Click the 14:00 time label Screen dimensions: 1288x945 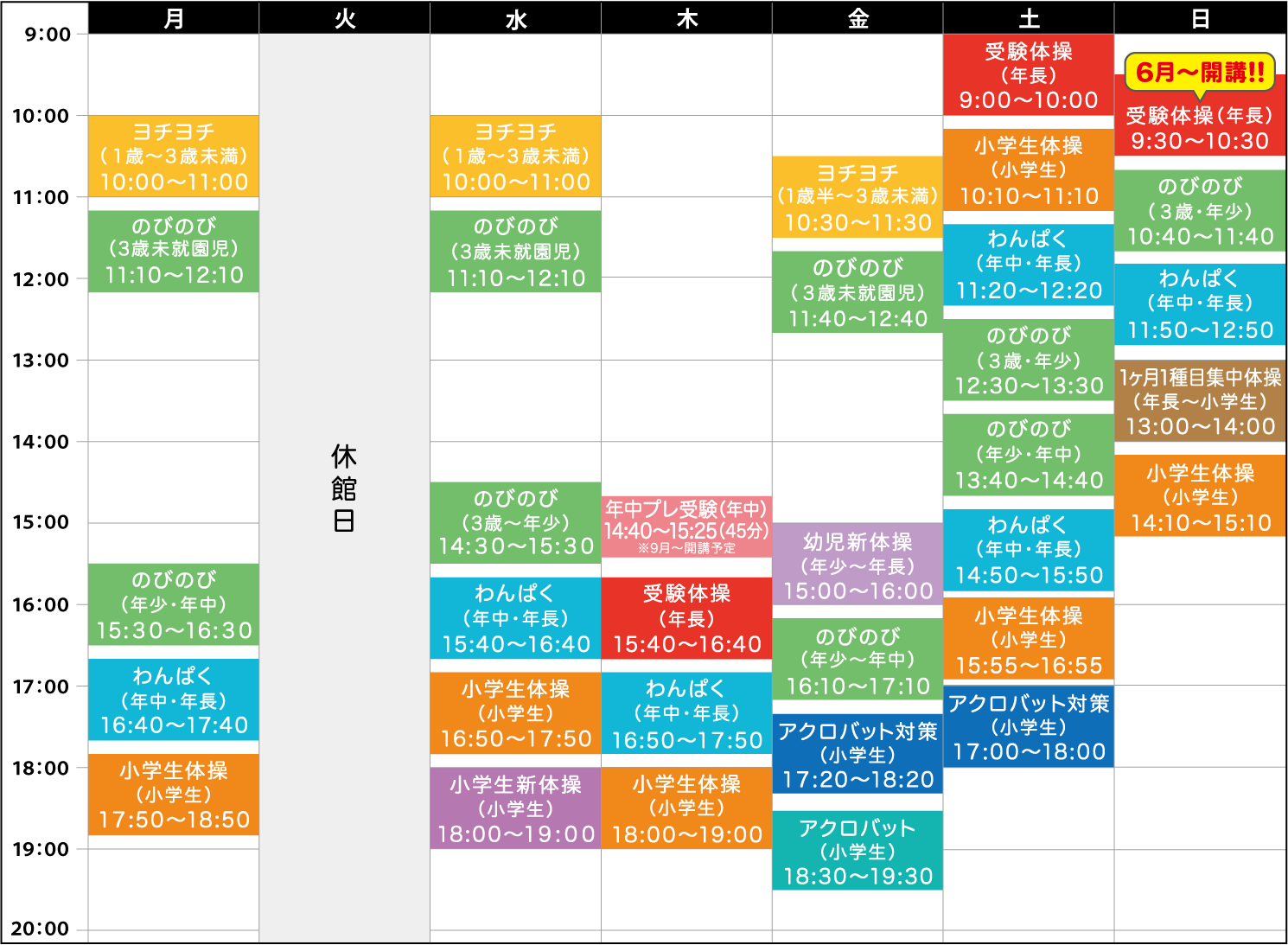(41, 442)
